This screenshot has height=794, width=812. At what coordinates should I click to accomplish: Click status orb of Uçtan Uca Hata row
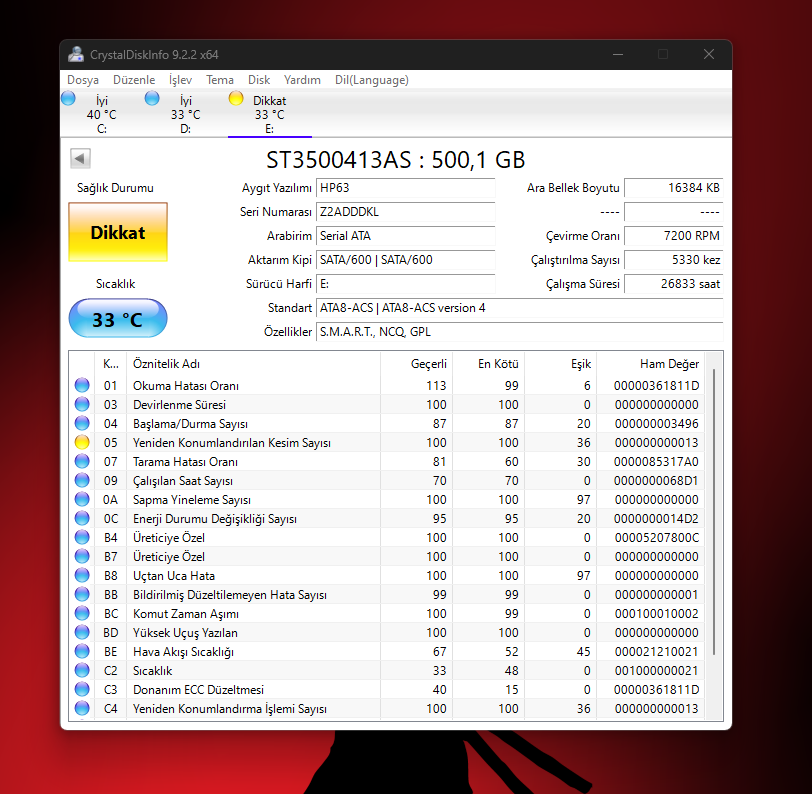[82, 575]
